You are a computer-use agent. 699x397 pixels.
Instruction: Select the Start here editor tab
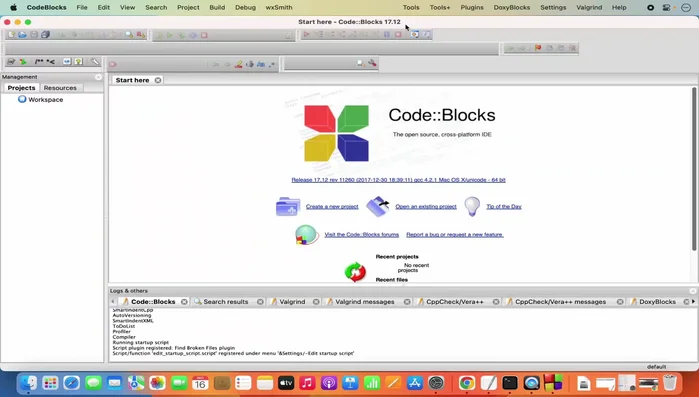coord(132,80)
